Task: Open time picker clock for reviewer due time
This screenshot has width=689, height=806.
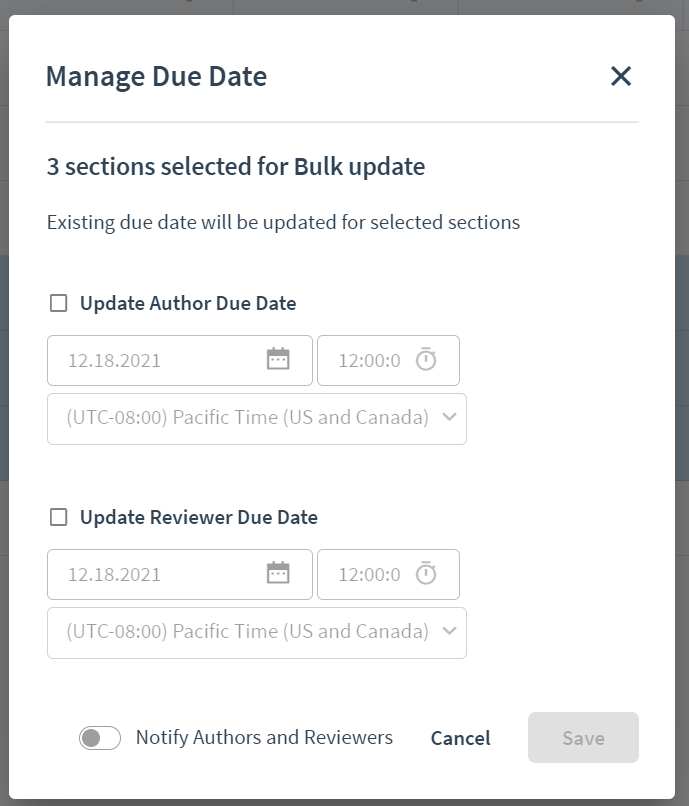Action: (426, 573)
